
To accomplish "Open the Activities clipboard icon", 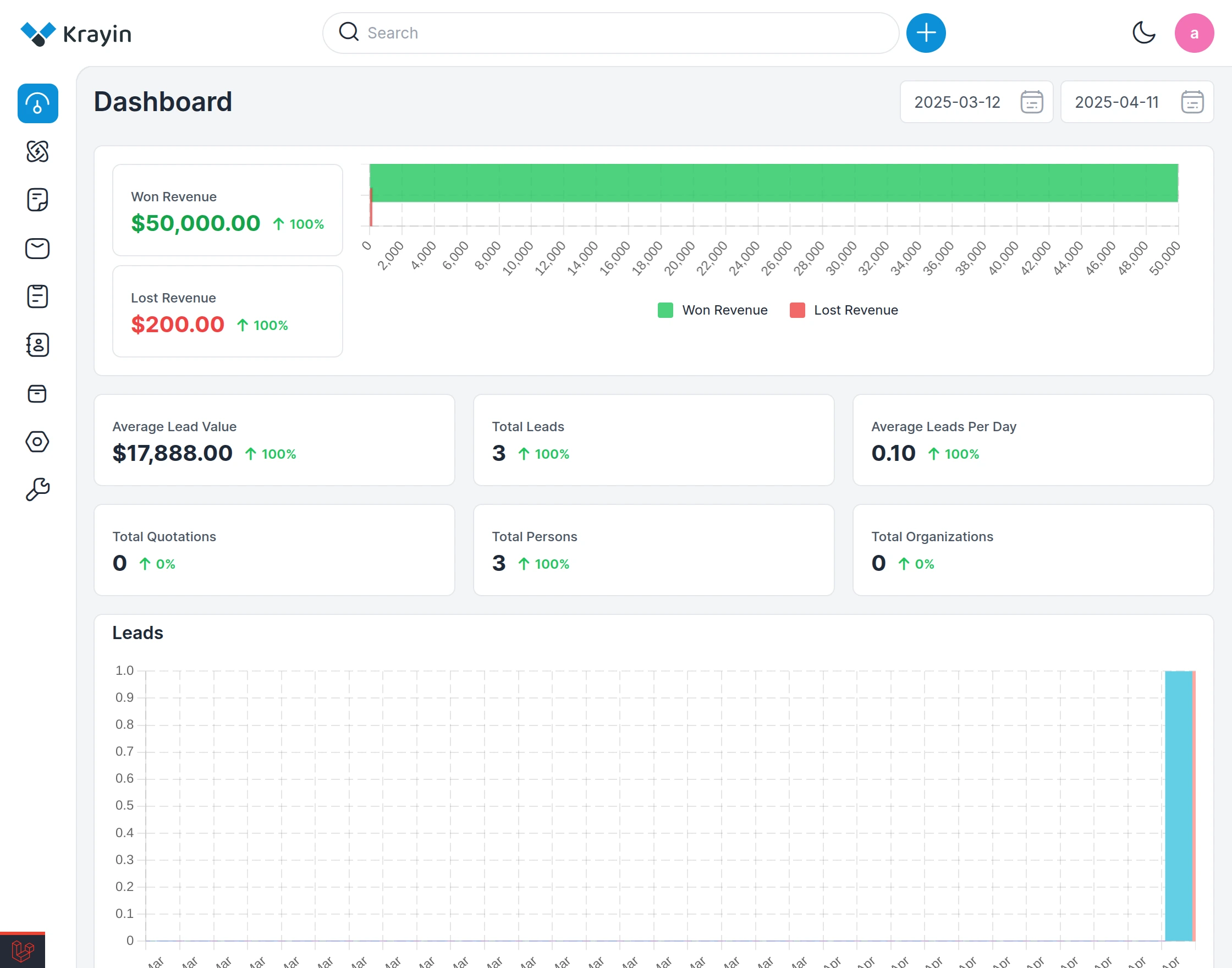I will click(37, 296).
